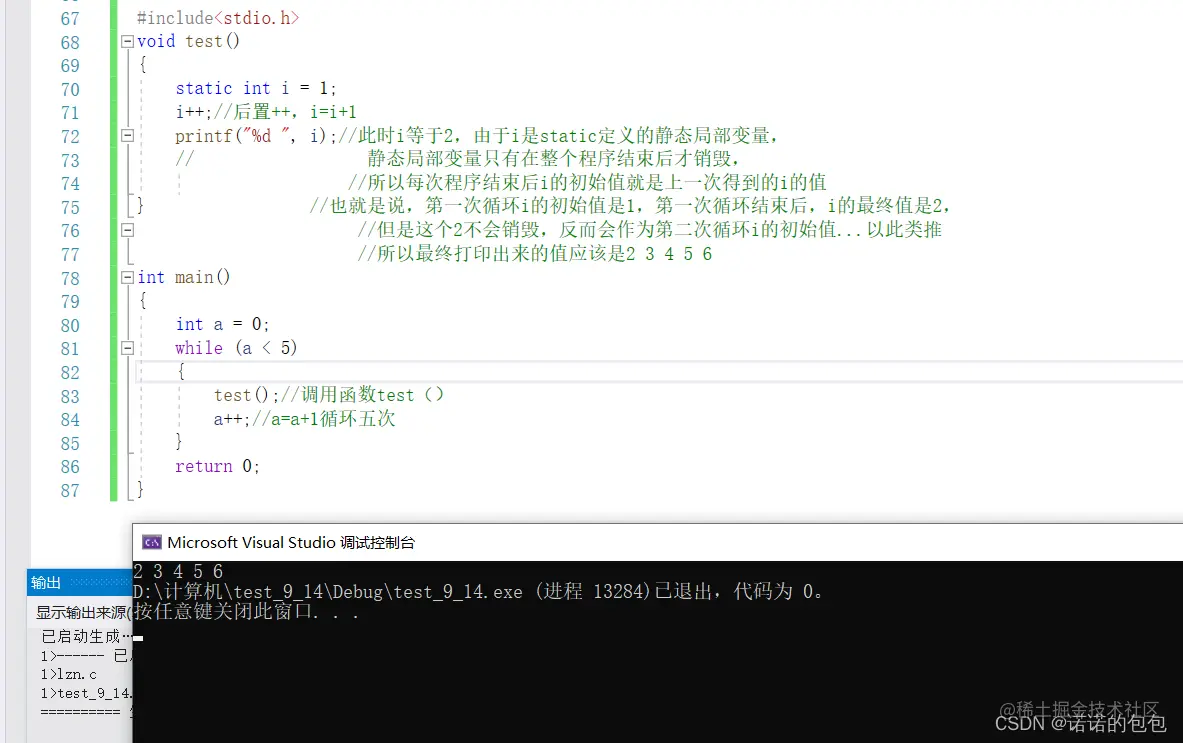The image size is (1183, 743).
Task: Select the 输出 output panel title
Action: (46, 582)
